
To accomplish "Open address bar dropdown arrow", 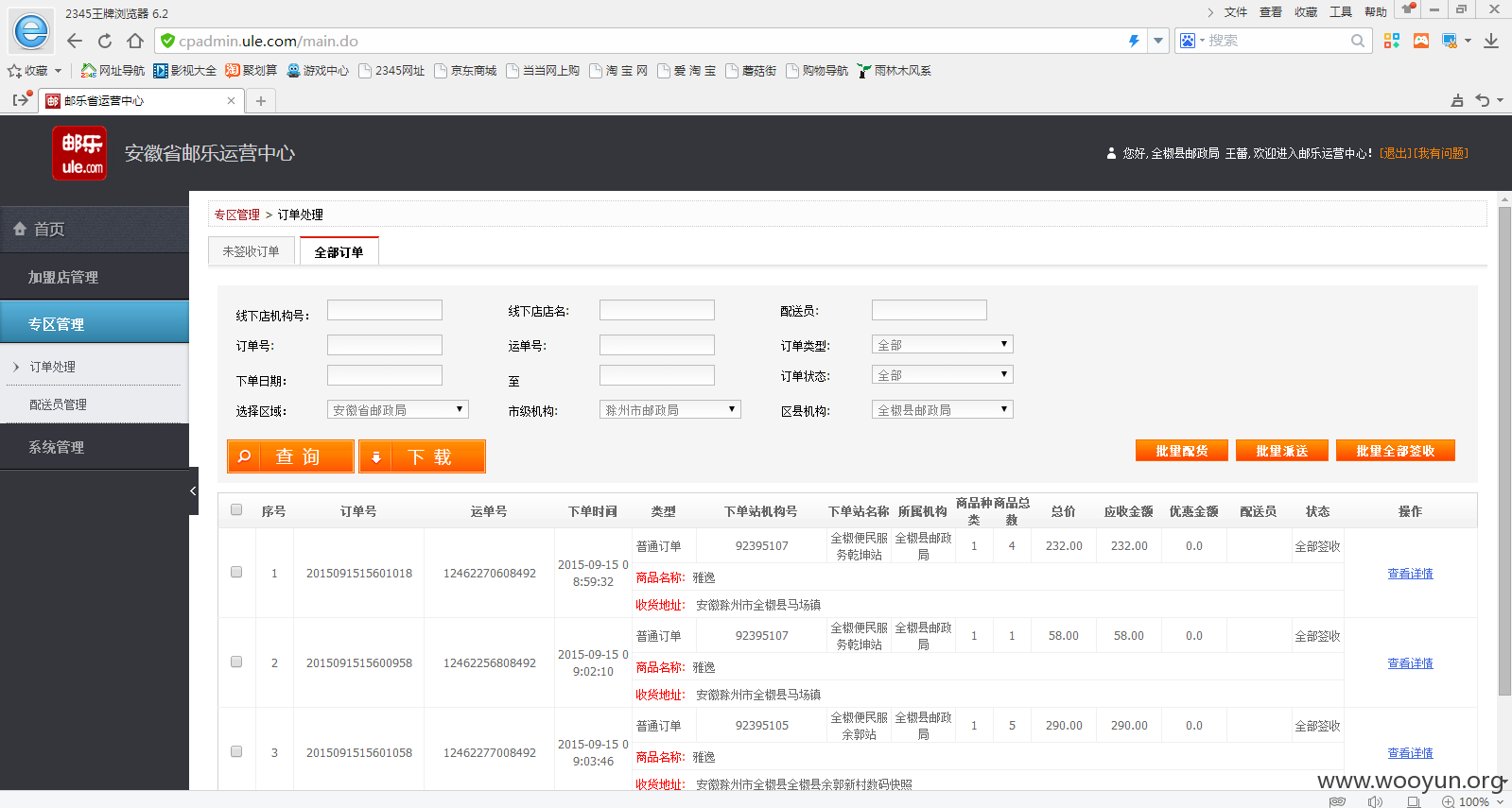I will 1158,41.
